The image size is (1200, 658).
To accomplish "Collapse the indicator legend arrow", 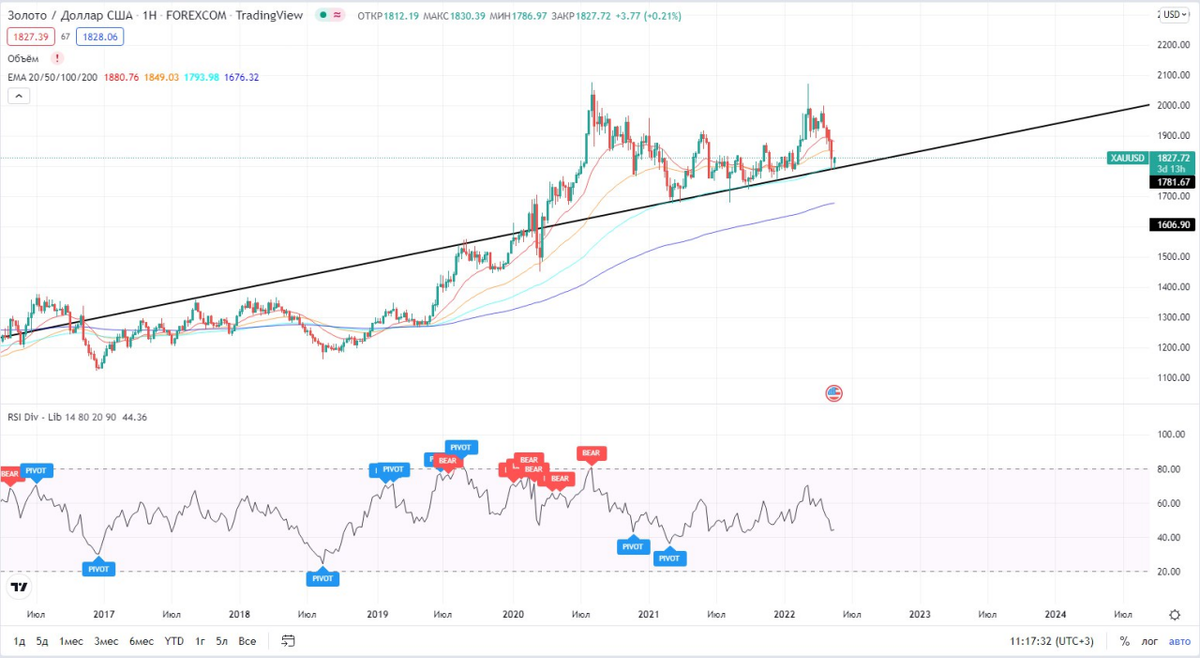I will coord(17,96).
